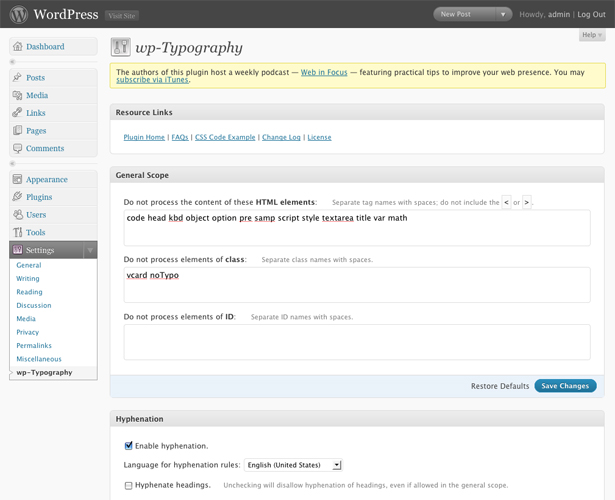Open the Plugins menu

[x=39, y=197]
